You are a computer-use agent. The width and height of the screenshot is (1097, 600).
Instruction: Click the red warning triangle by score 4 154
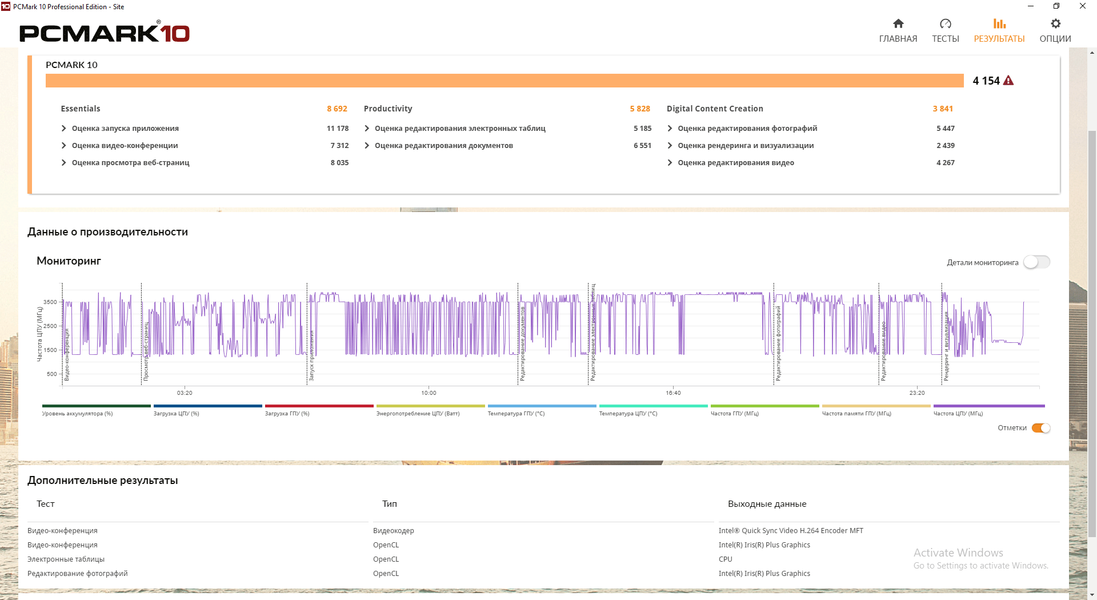point(1008,80)
